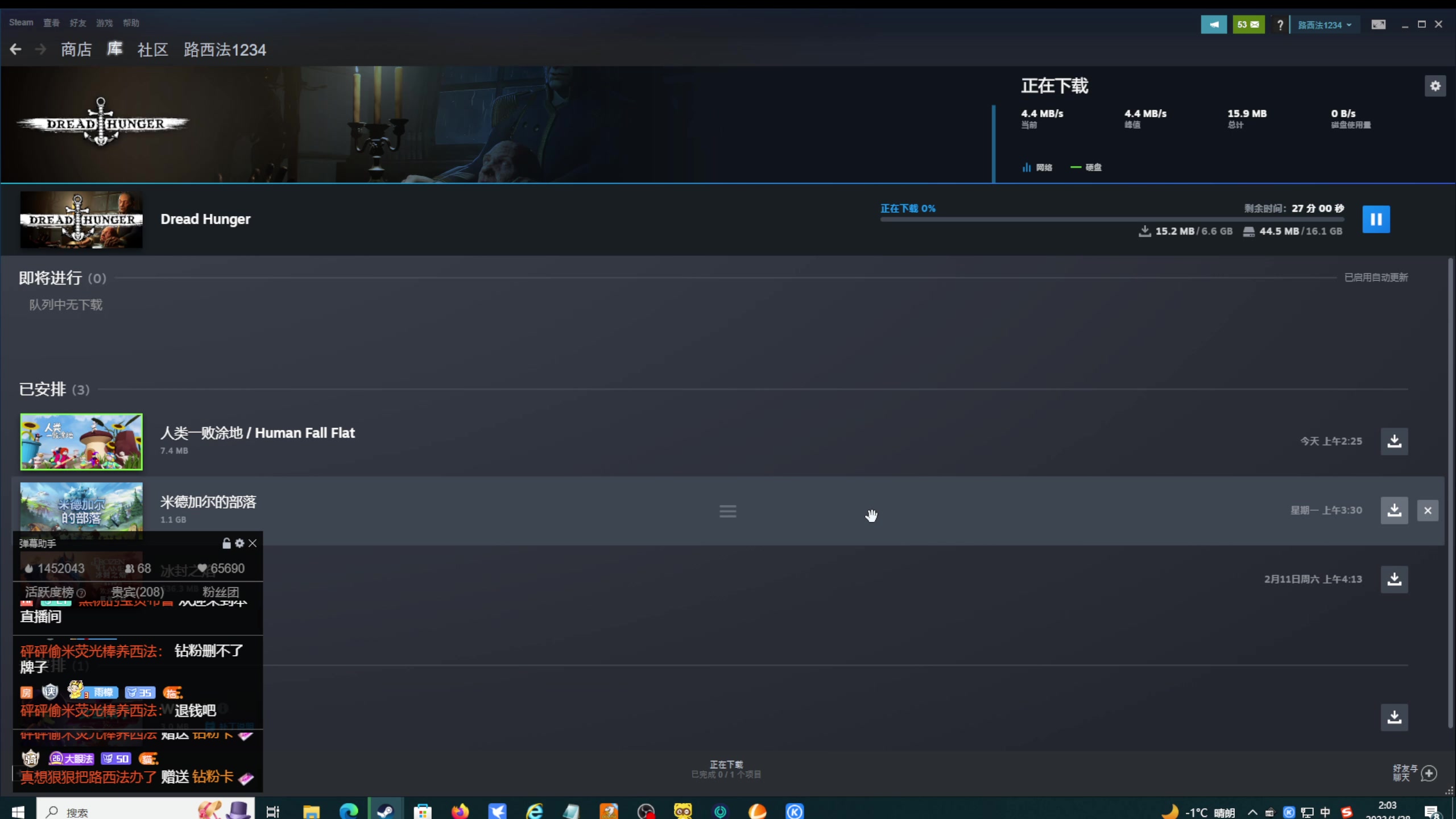This screenshot has width=1456, height=819.
Task: Pause the Dread Hunger download
Action: coord(1376,220)
